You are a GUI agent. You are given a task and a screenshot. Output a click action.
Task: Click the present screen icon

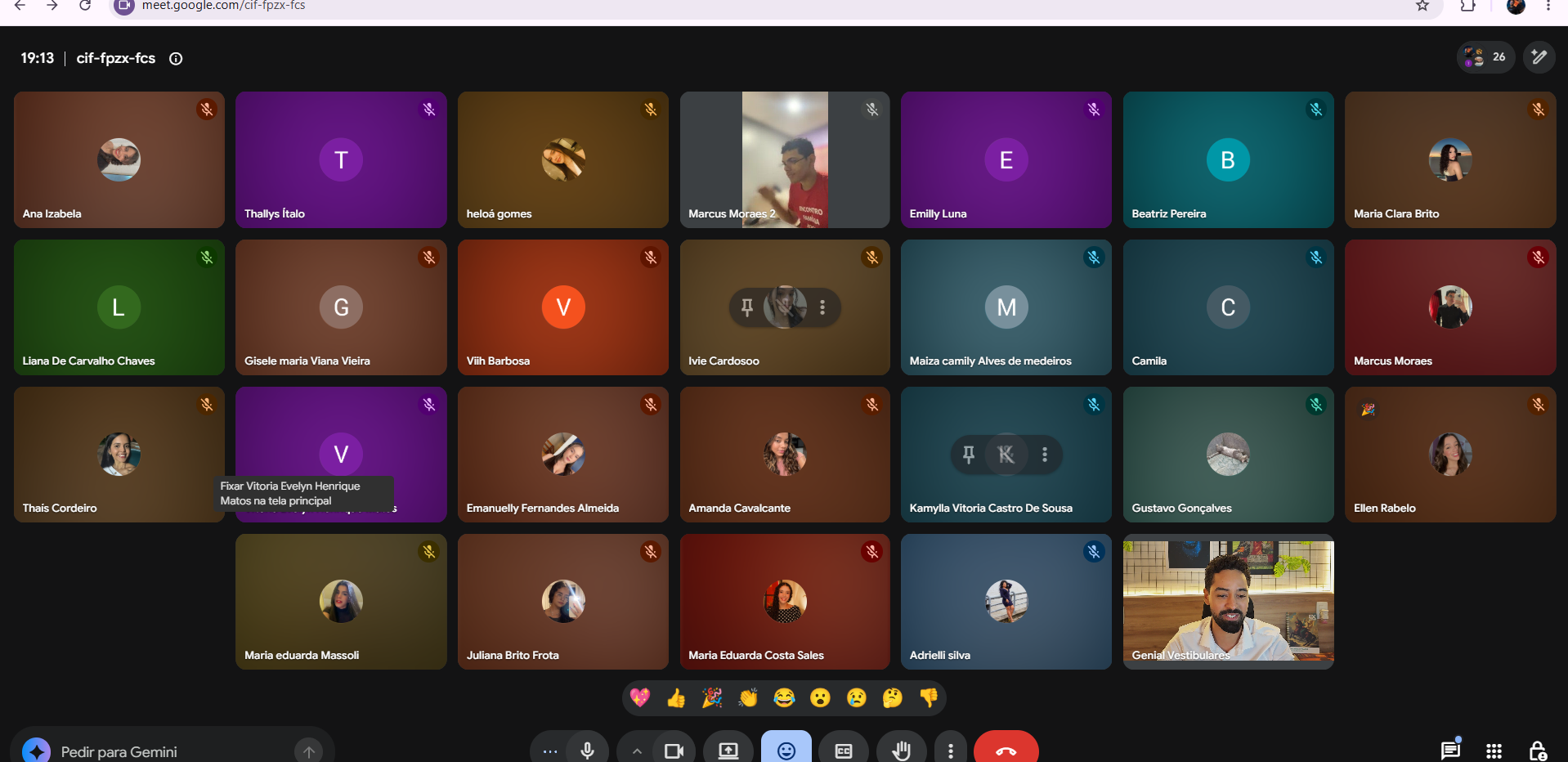pyautogui.click(x=728, y=751)
